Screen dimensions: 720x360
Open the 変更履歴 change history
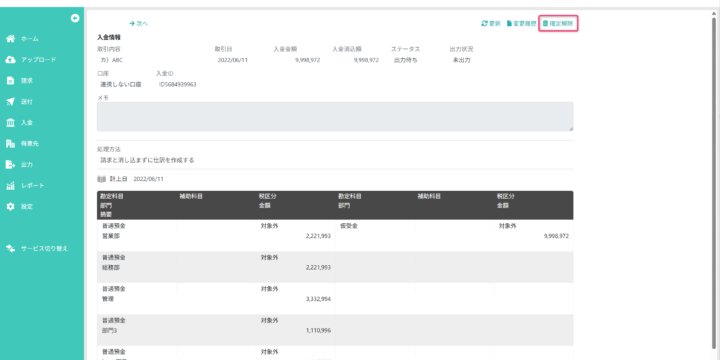pos(521,23)
